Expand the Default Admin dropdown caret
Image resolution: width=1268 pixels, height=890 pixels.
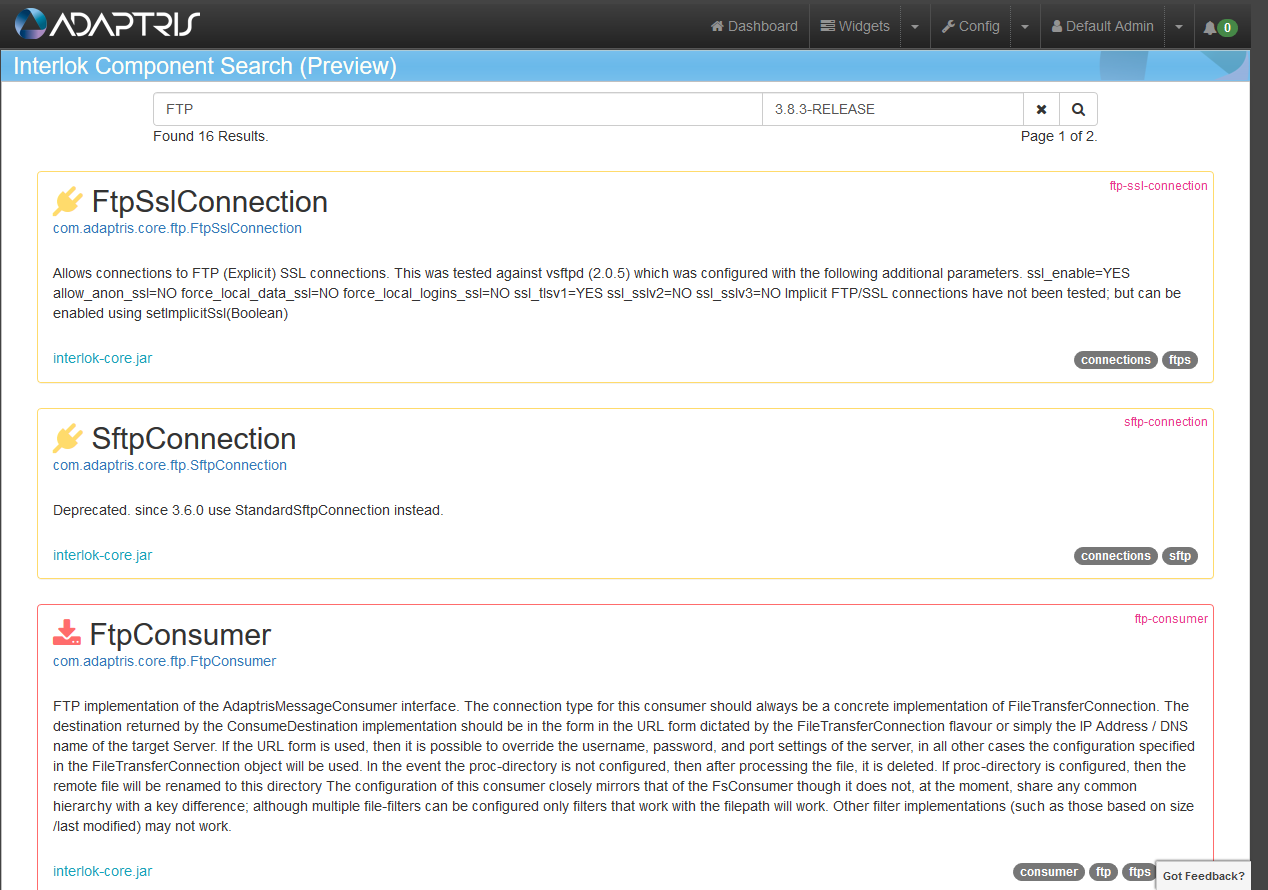[1179, 27]
